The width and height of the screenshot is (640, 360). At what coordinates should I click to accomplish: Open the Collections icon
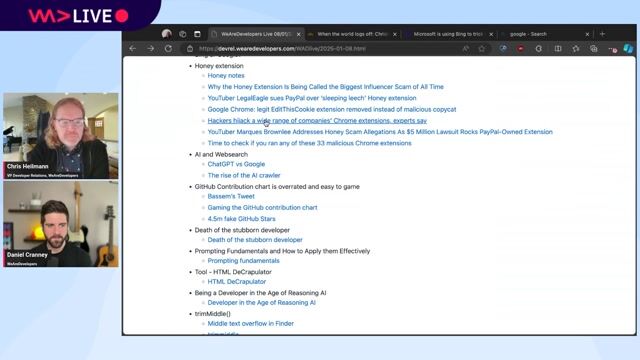pyautogui.click(x=593, y=49)
